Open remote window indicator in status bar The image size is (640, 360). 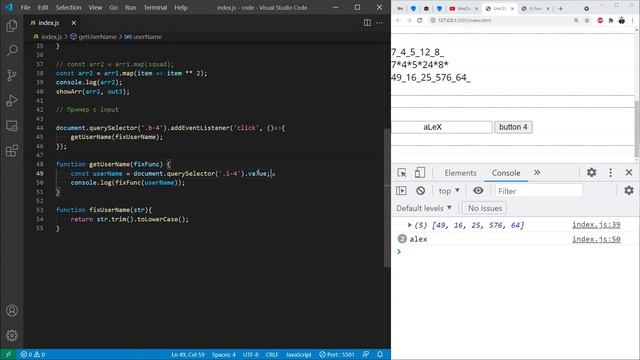pos(8,354)
